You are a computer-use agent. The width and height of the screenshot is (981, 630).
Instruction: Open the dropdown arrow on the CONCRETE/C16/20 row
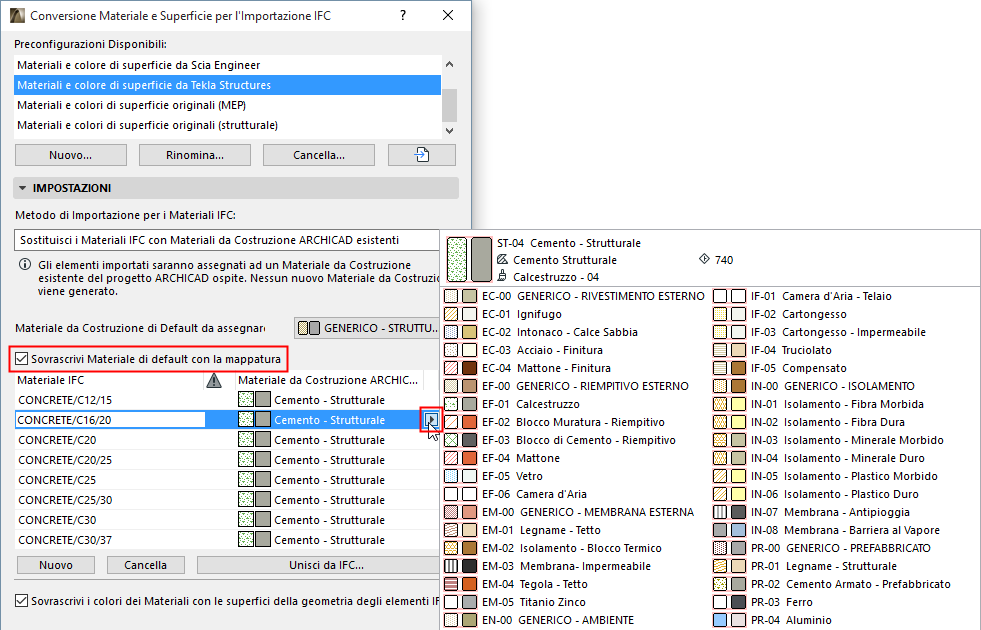[x=431, y=420]
